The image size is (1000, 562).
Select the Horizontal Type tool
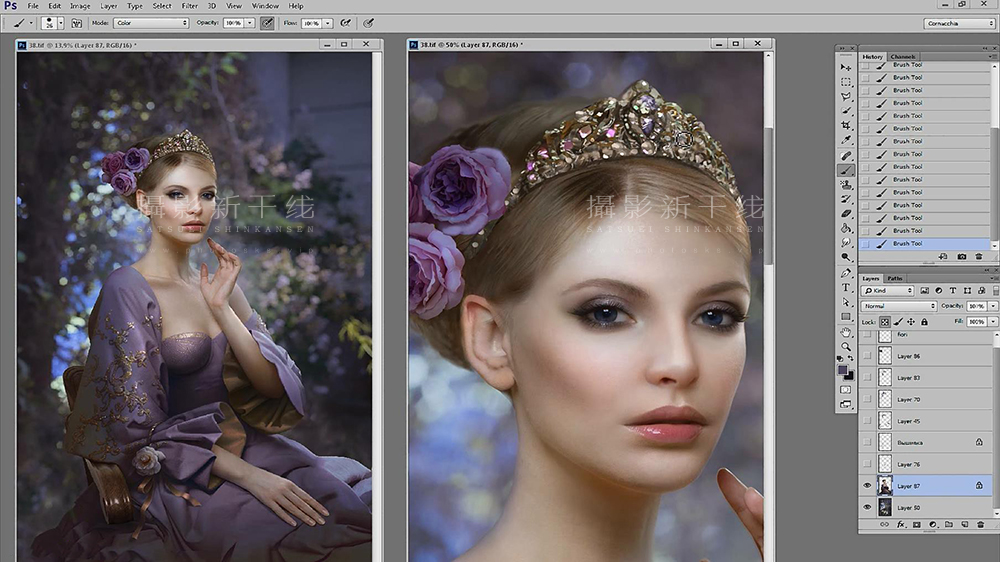pyautogui.click(x=846, y=288)
